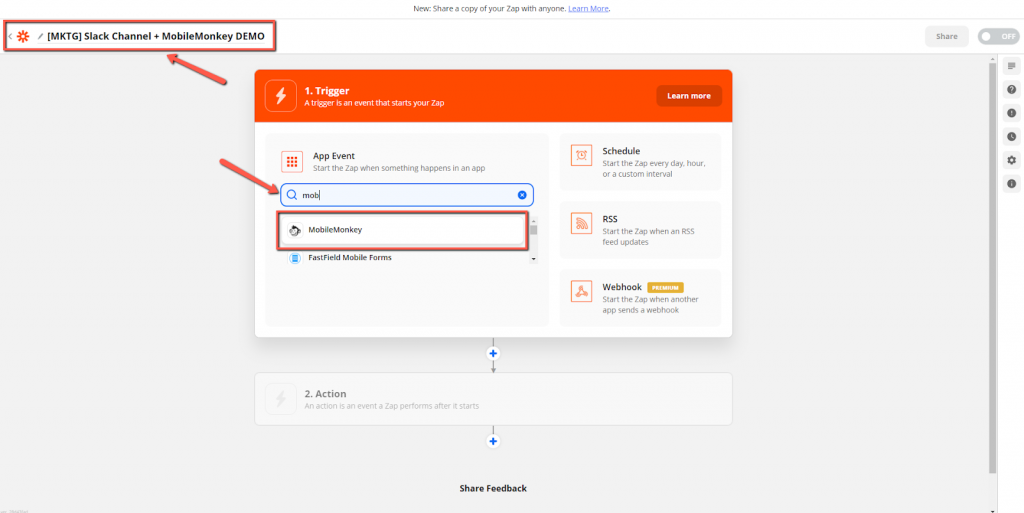Open the Learn More link in top banner
This screenshot has width=1024, height=513.
point(588,8)
